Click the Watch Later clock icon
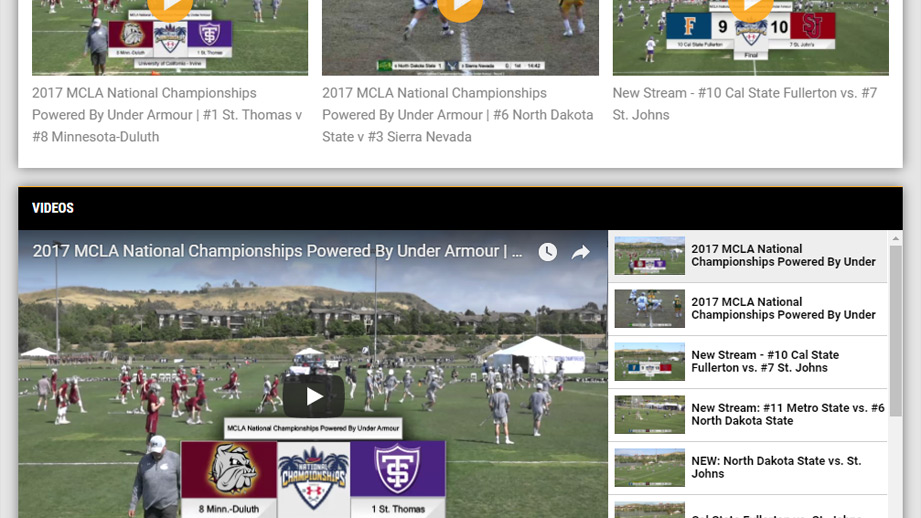The width and height of the screenshot is (921, 518). point(547,252)
